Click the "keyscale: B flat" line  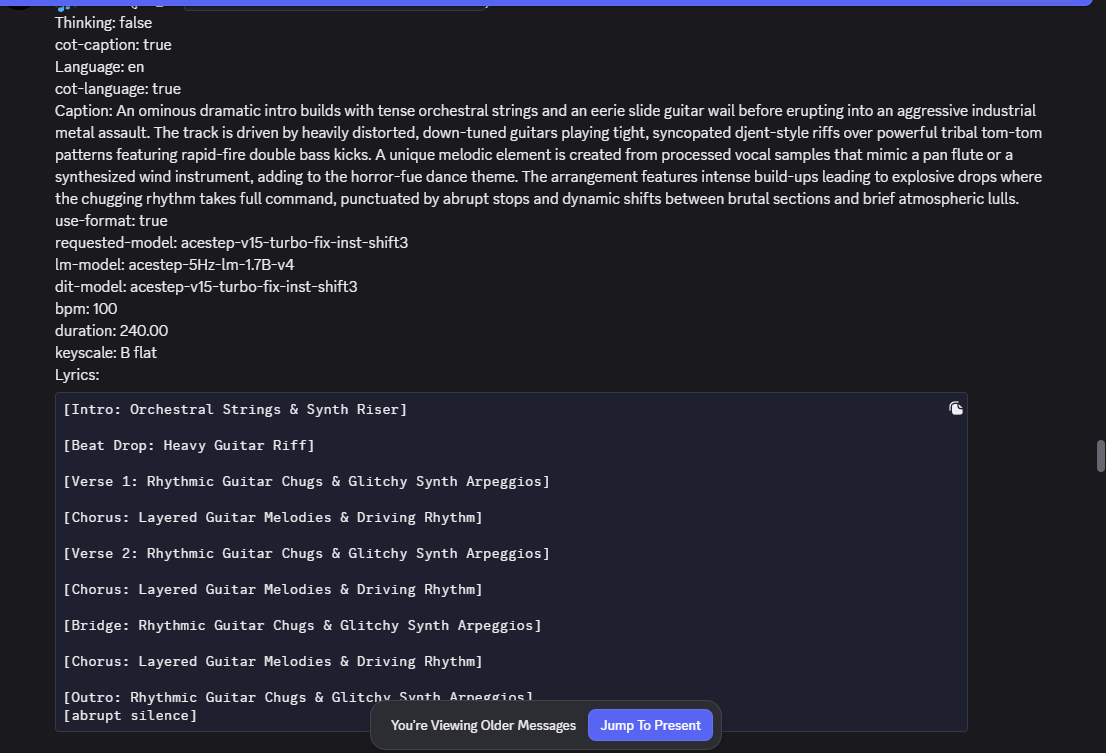(106, 352)
